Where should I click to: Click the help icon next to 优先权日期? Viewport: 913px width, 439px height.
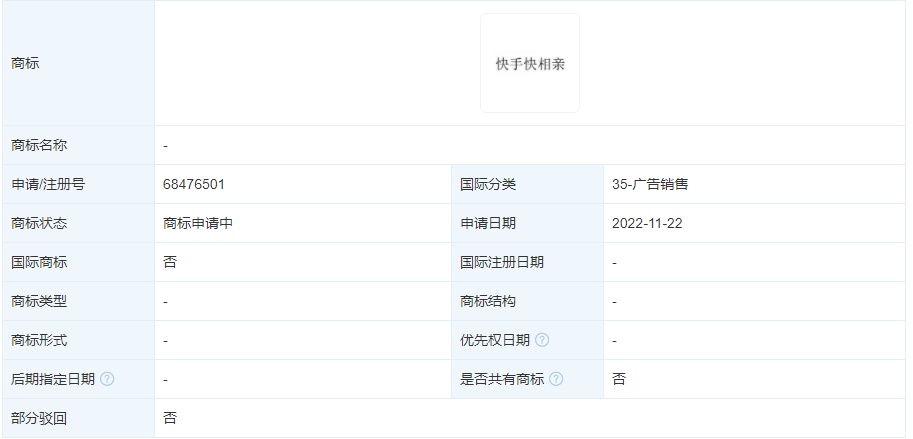(x=542, y=340)
